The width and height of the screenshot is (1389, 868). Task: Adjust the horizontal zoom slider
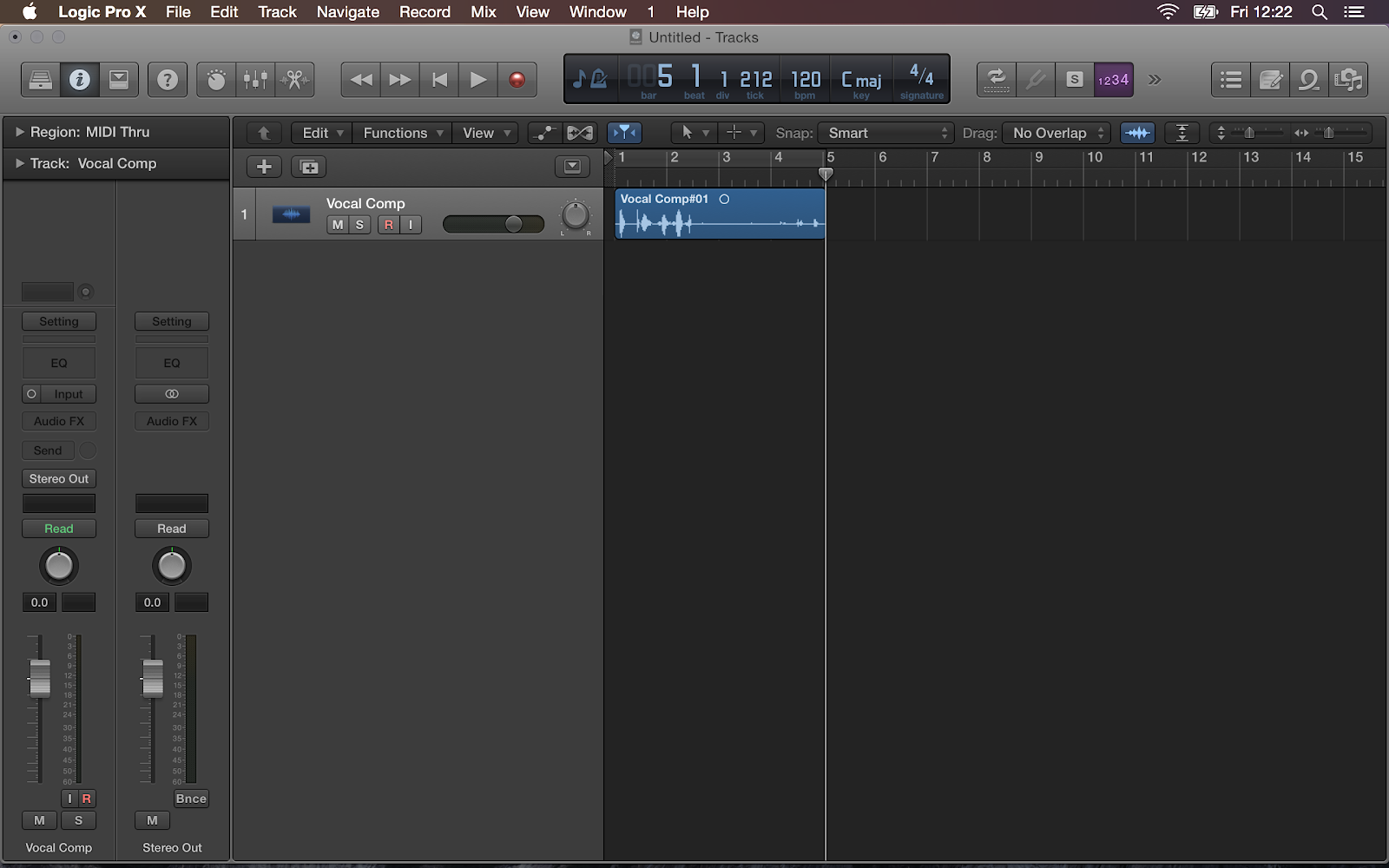(1331, 133)
